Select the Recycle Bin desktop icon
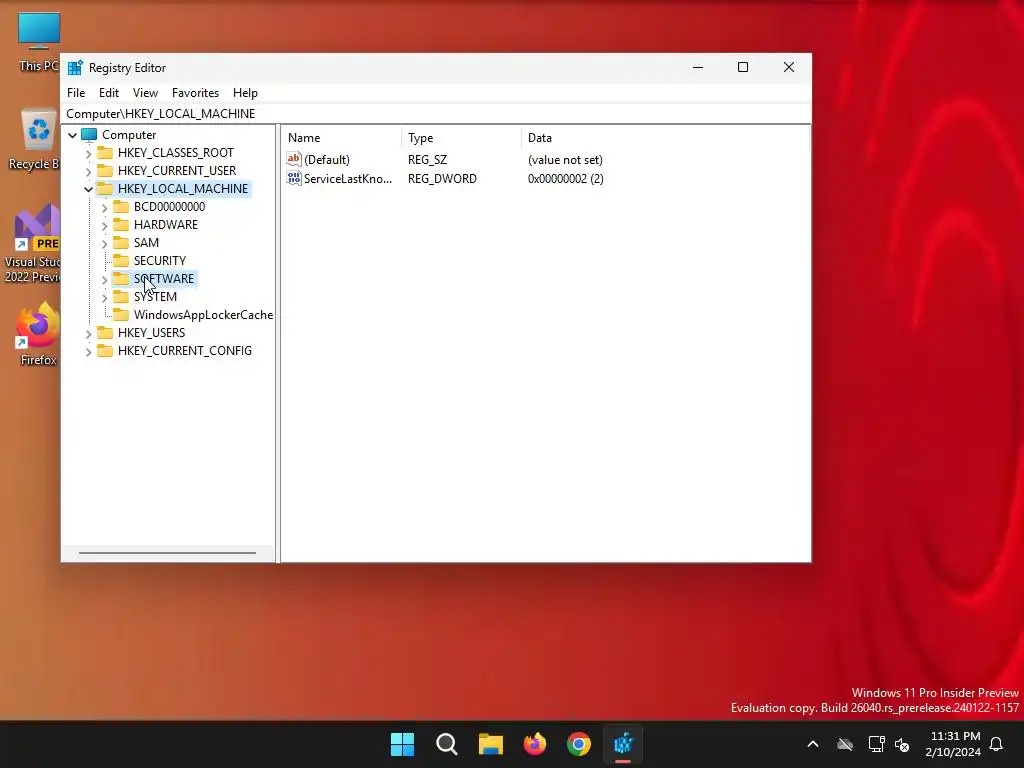Image resolution: width=1024 pixels, height=768 pixels. tap(34, 140)
